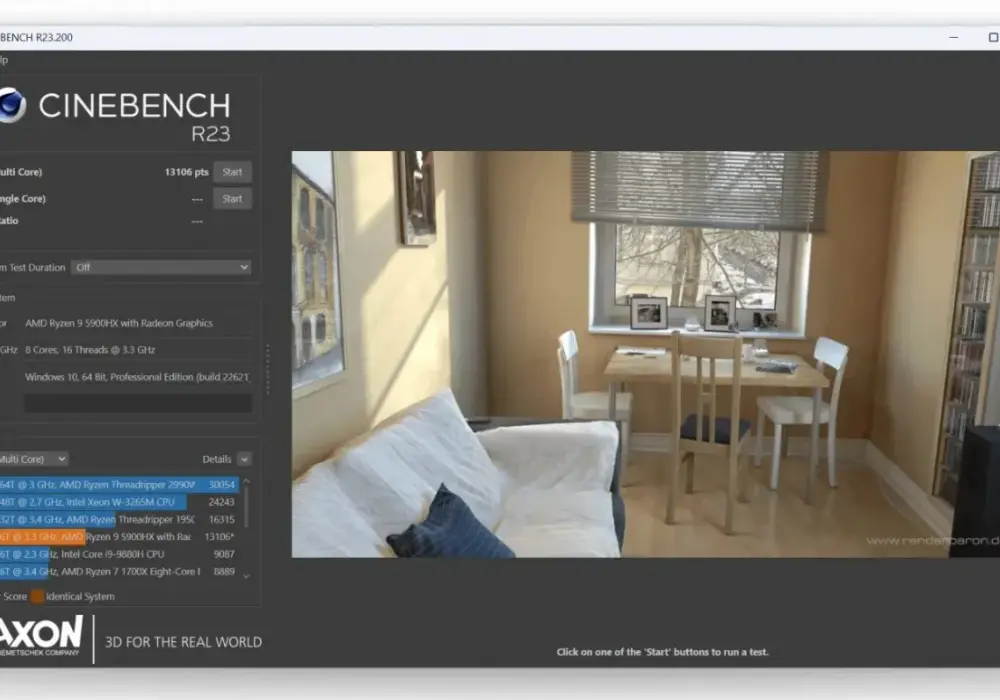Screen dimensions: 1000x700
Task: Select the Intel Xeon W-3265M ranking entry
Action: (x=119, y=502)
